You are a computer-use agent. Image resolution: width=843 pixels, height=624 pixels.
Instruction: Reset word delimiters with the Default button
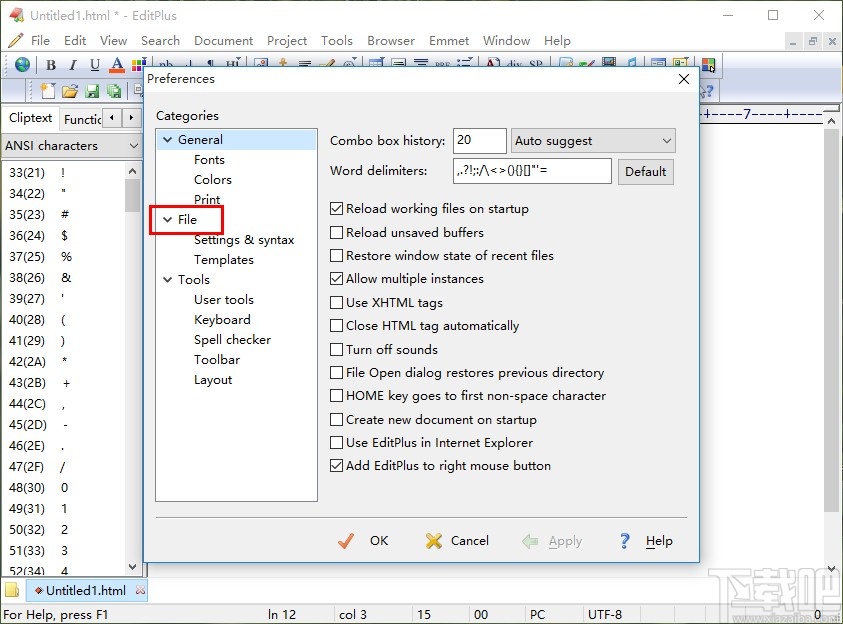tap(646, 171)
